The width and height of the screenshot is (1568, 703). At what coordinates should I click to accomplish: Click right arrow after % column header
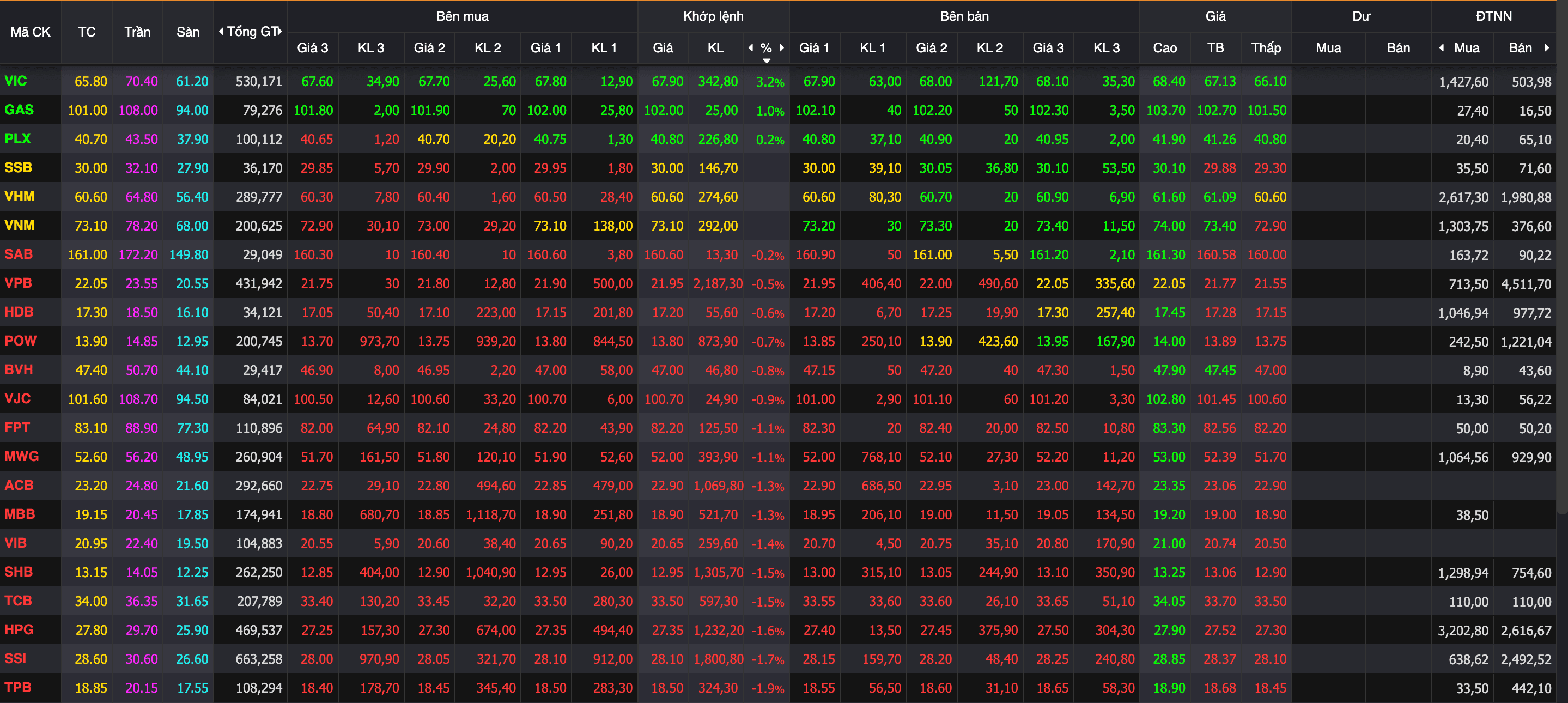coord(782,47)
